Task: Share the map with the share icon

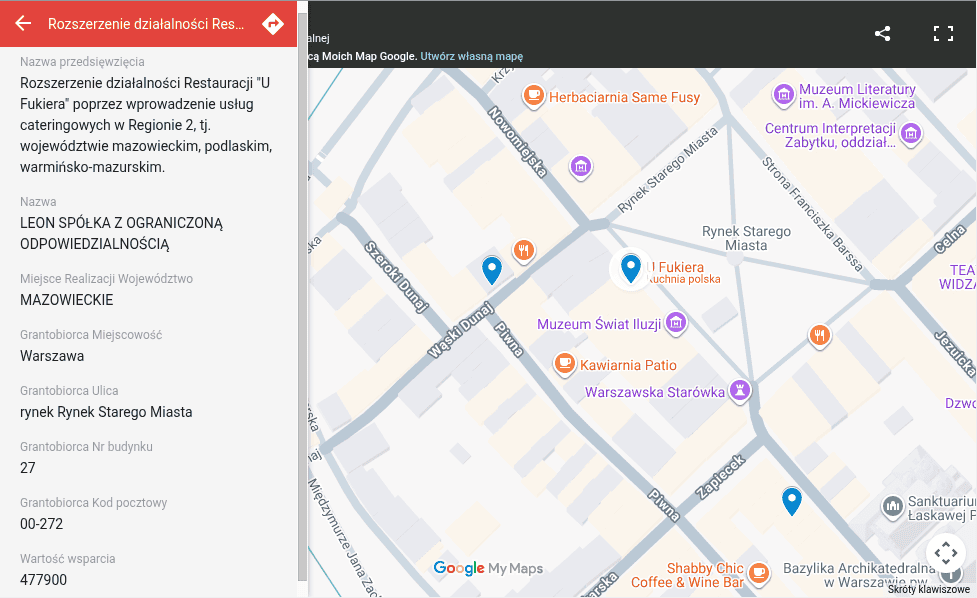Action: tap(882, 34)
